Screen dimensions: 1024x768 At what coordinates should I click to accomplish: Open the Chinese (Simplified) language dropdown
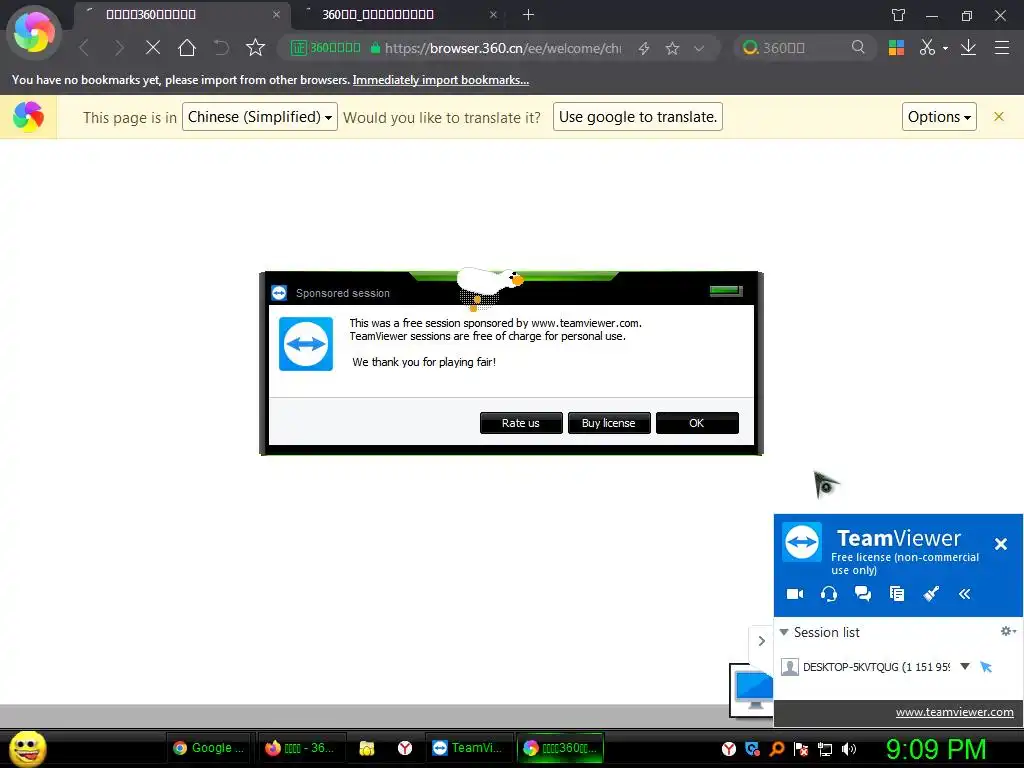pos(260,117)
